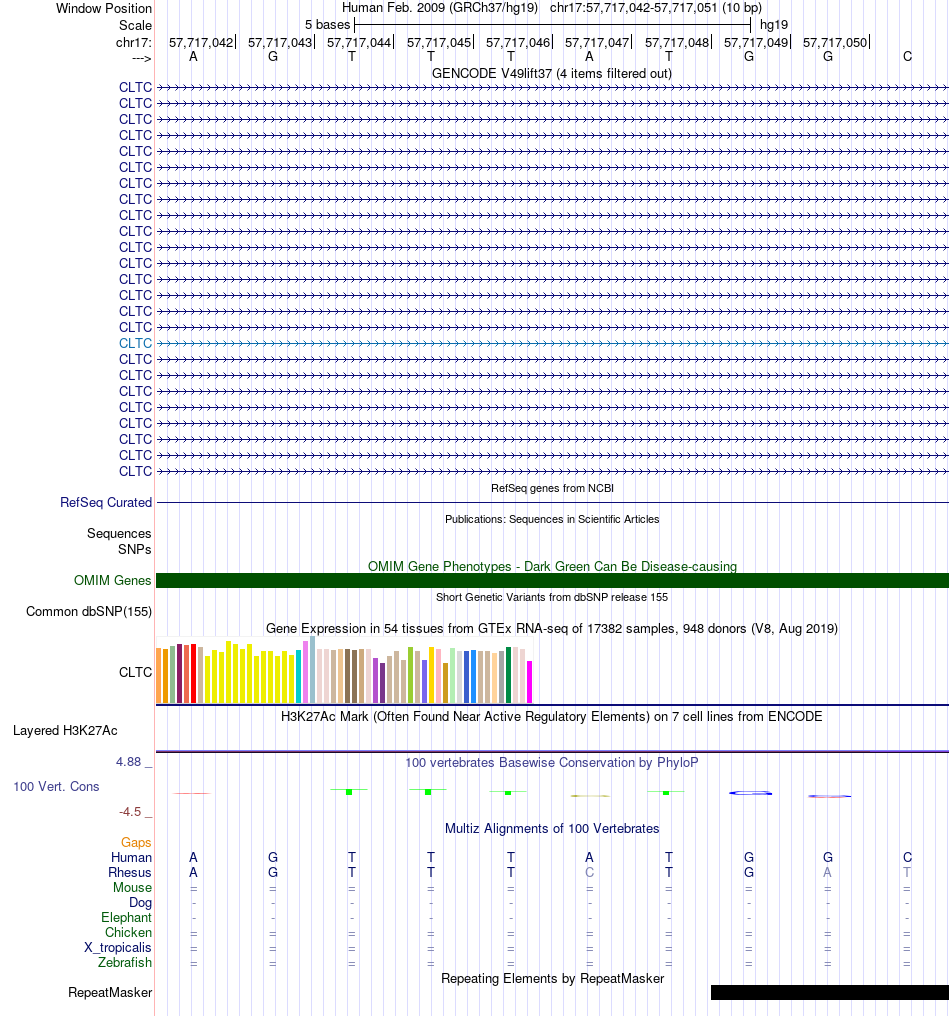Click Short Genetic Variants from dbSNP title
The image size is (950, 1016).
551,597
